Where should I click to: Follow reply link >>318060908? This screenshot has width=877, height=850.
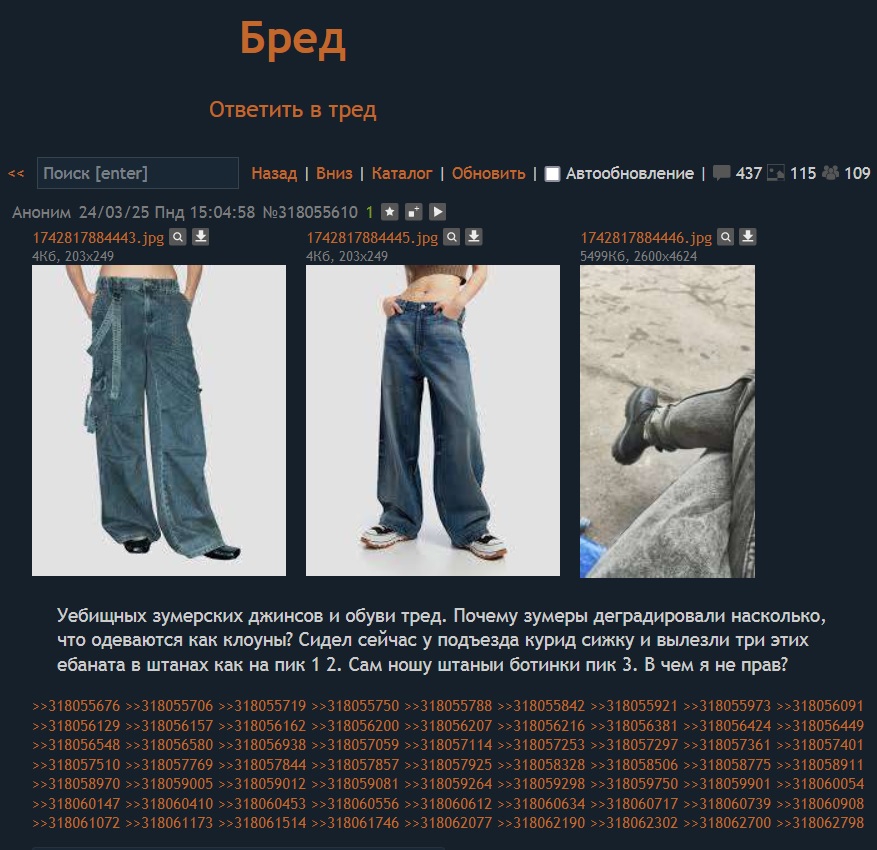tap(820, 804)
